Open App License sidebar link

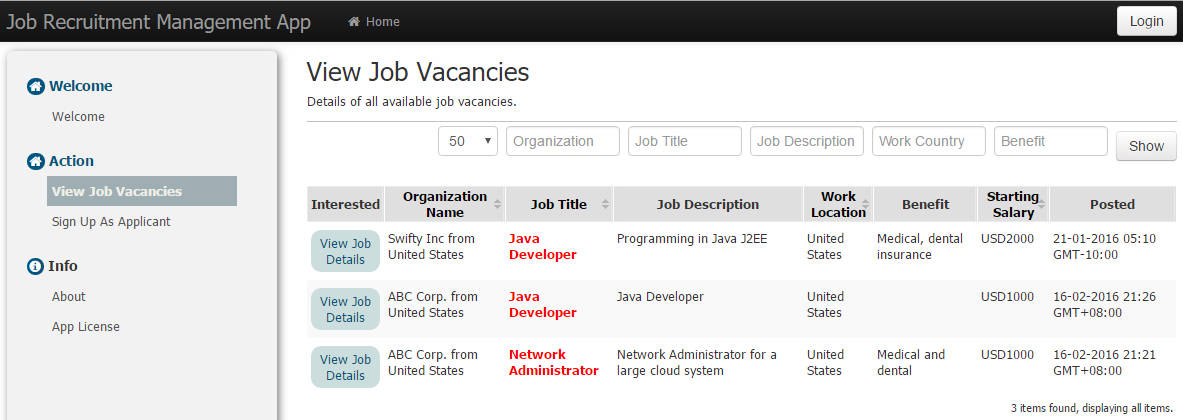pyautogui.click(x=85, y=326)
